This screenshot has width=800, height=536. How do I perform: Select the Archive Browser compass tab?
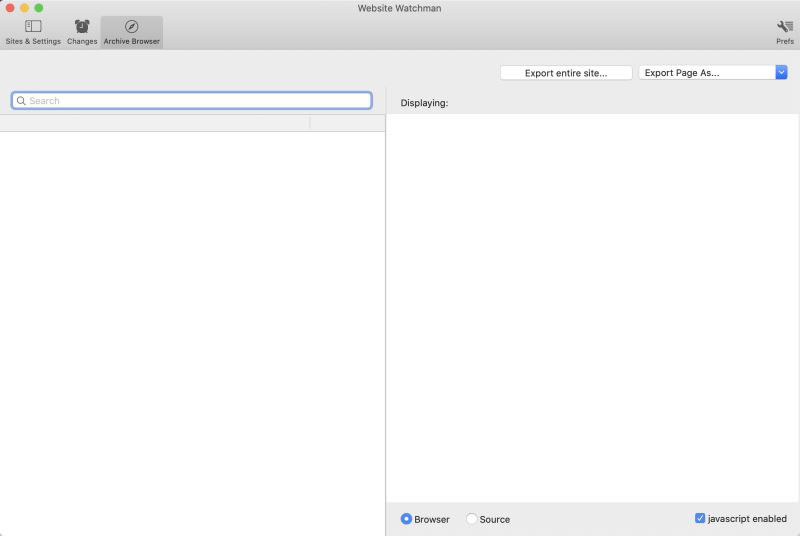(132, 32)
